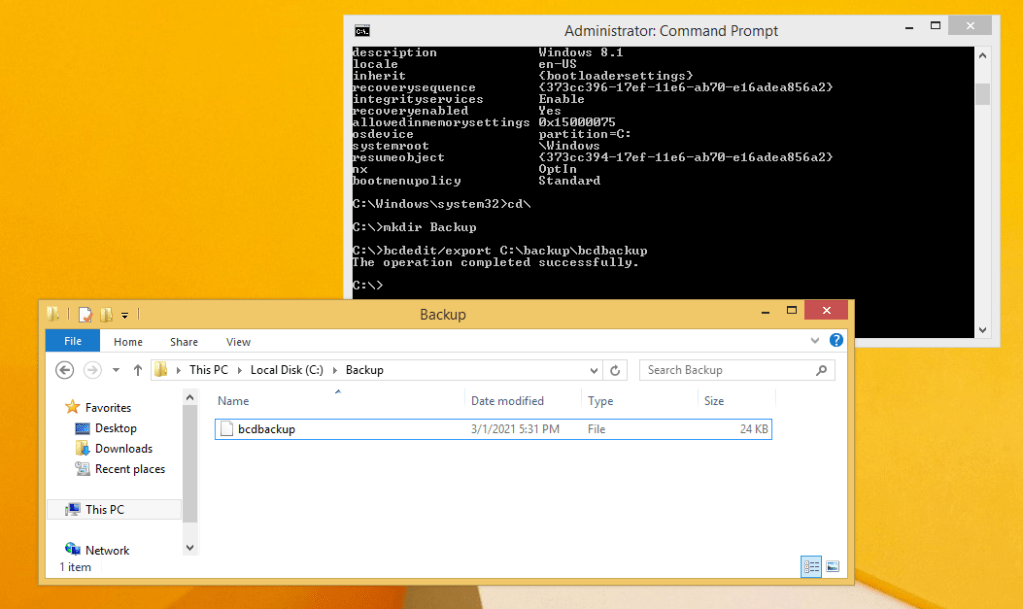Click the New Folder quick access icon
Screen dimensions: 1023x609
(106, 315)
